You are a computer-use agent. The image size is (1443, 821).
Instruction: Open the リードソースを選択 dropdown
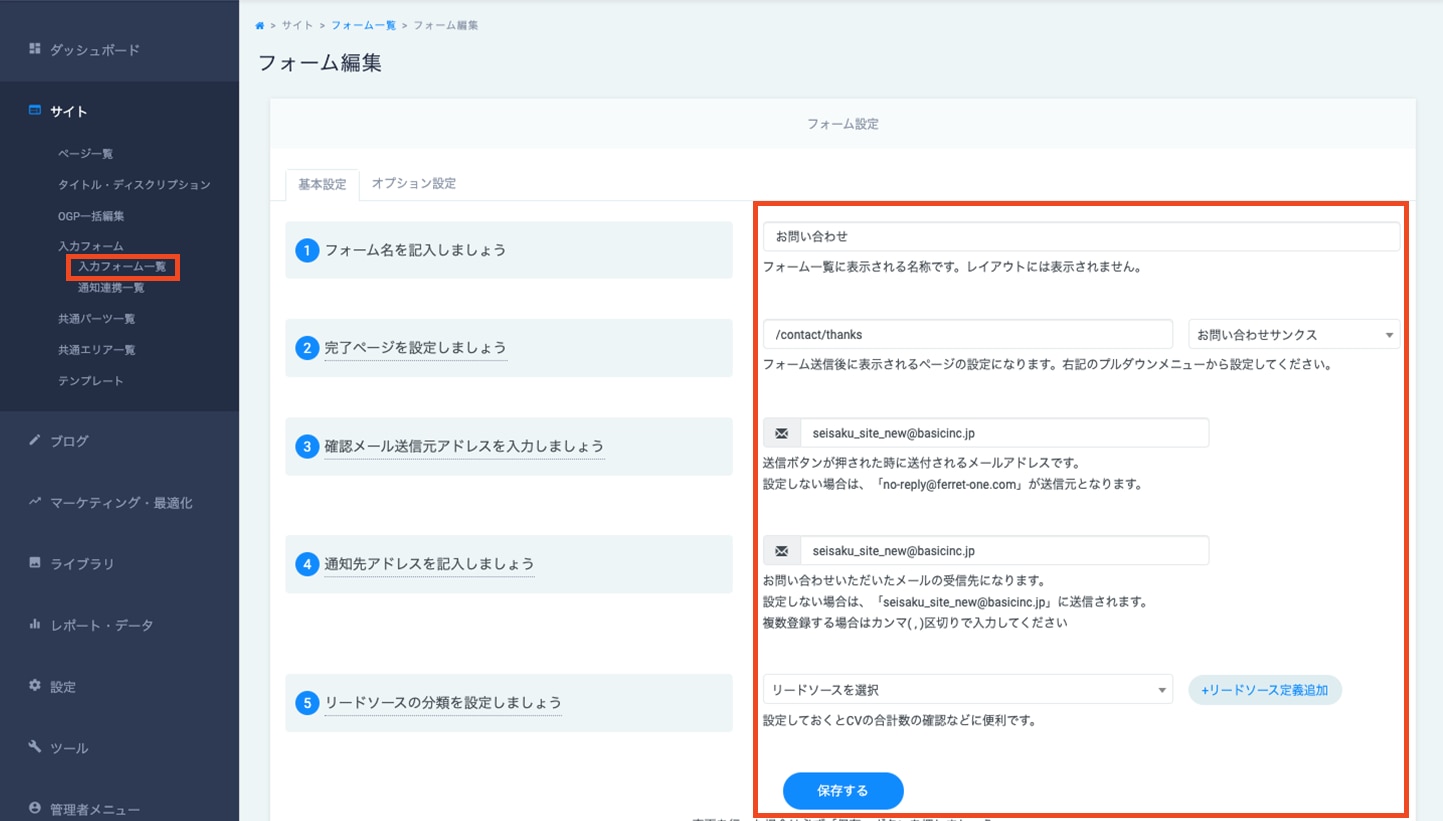tap(968, 690)
